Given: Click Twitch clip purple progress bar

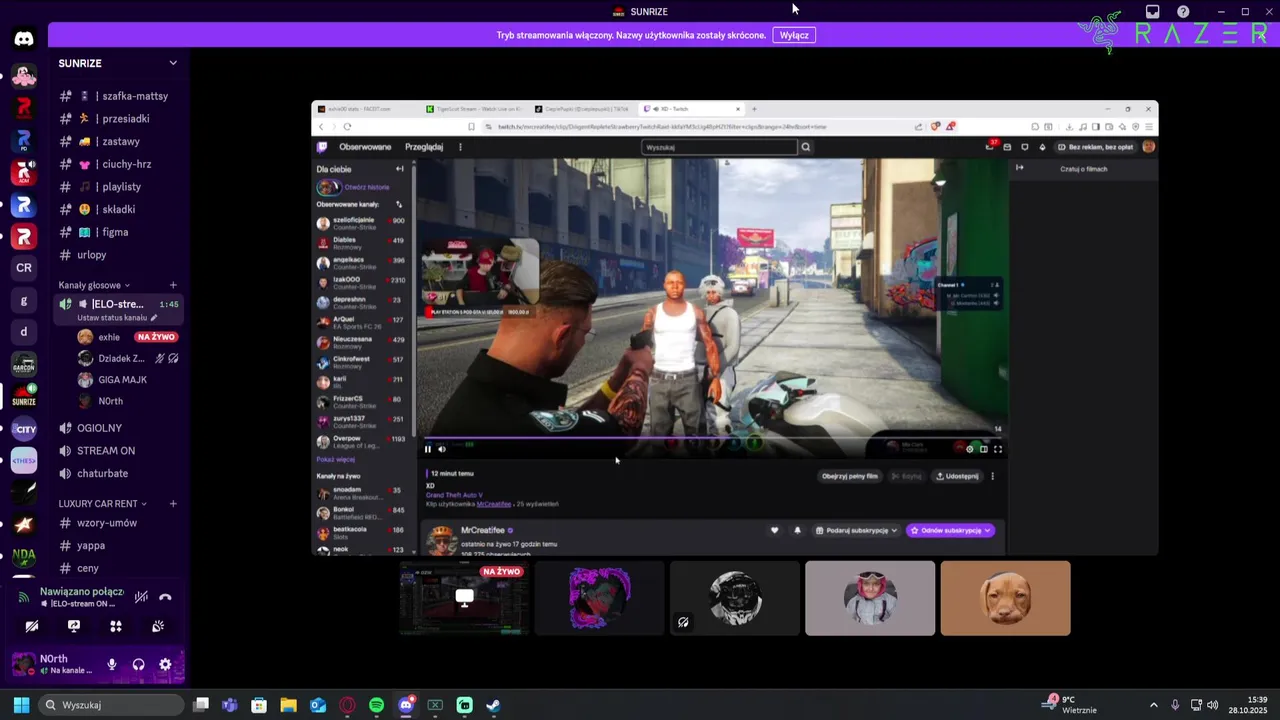Looking at the screenshot, I should (714, 438).
